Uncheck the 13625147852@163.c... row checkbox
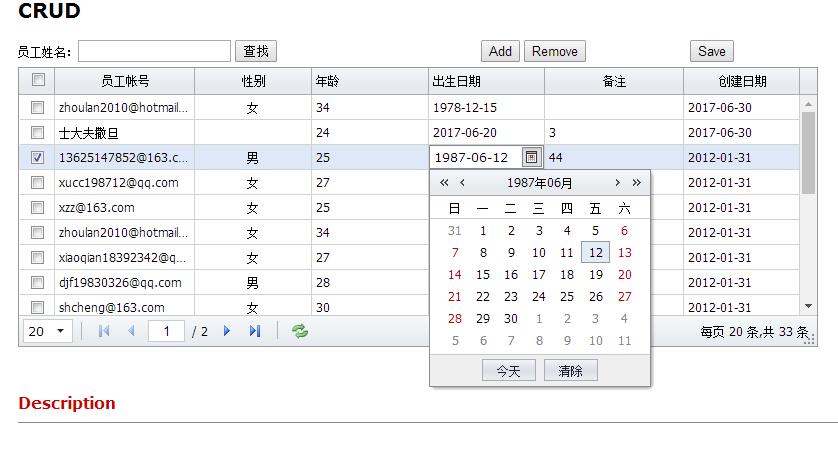Viewport: 838px width, 458px height. coord(37,158)
